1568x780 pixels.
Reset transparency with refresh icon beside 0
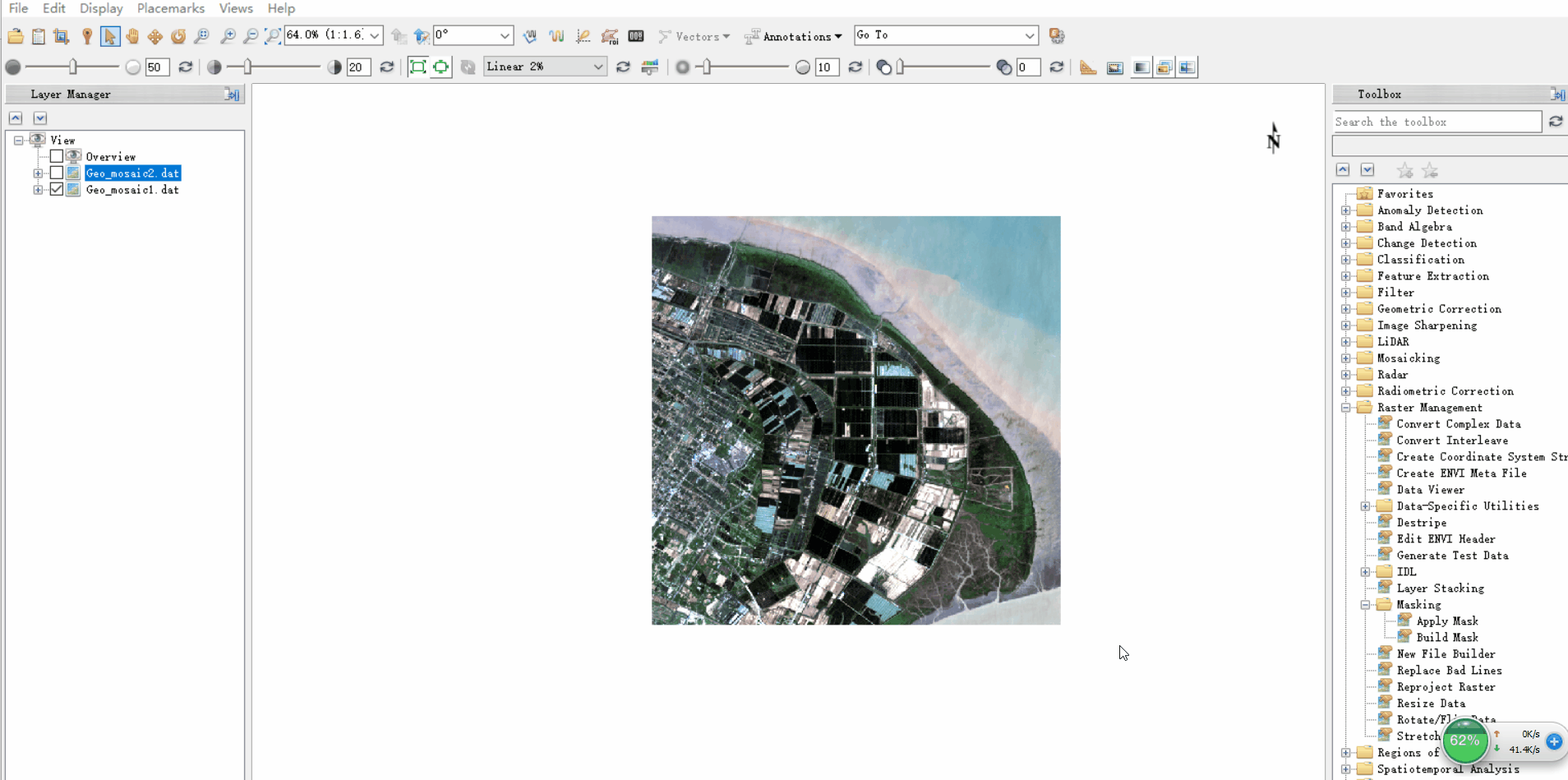(x=1057, y=67)
